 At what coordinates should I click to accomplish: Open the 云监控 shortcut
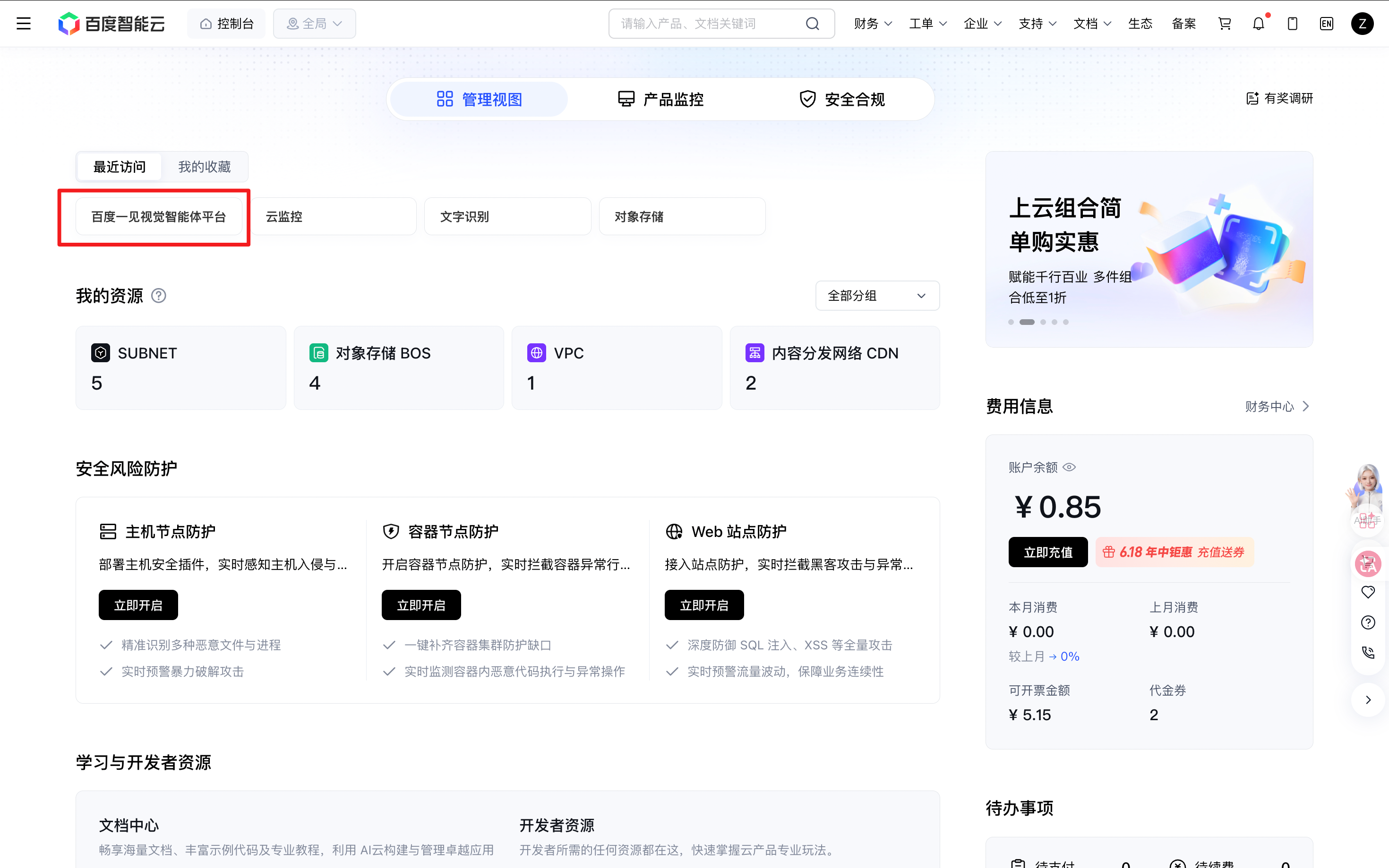pyautogui.click(x=334, y=216)
